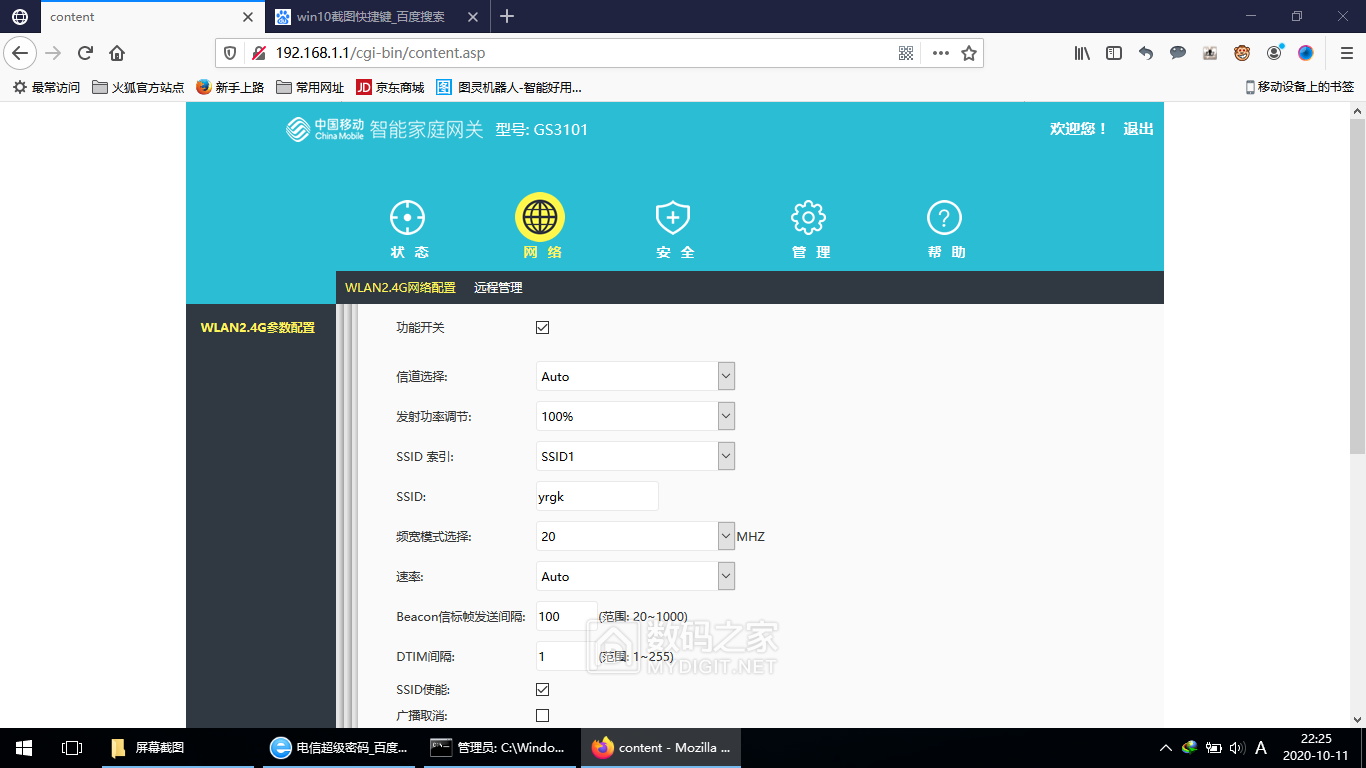Open the 发射功率调节 100% dropdown
1366x768 pixels.
636,416
